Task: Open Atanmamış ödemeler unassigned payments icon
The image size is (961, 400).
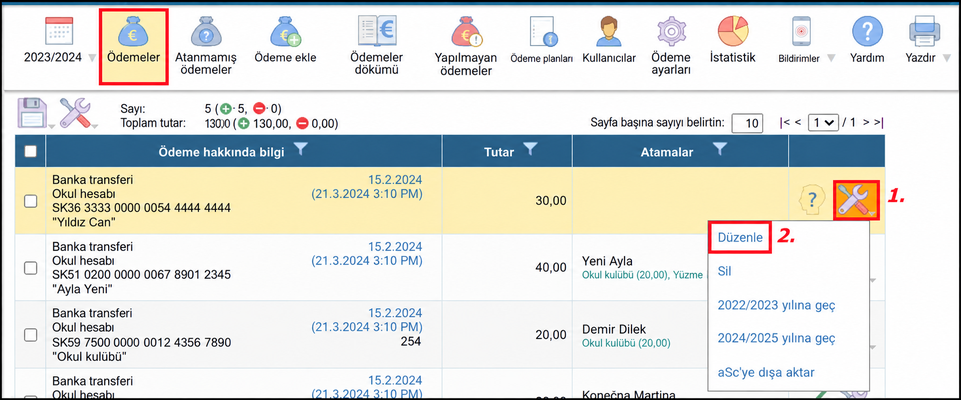Action: click(202, 32)
